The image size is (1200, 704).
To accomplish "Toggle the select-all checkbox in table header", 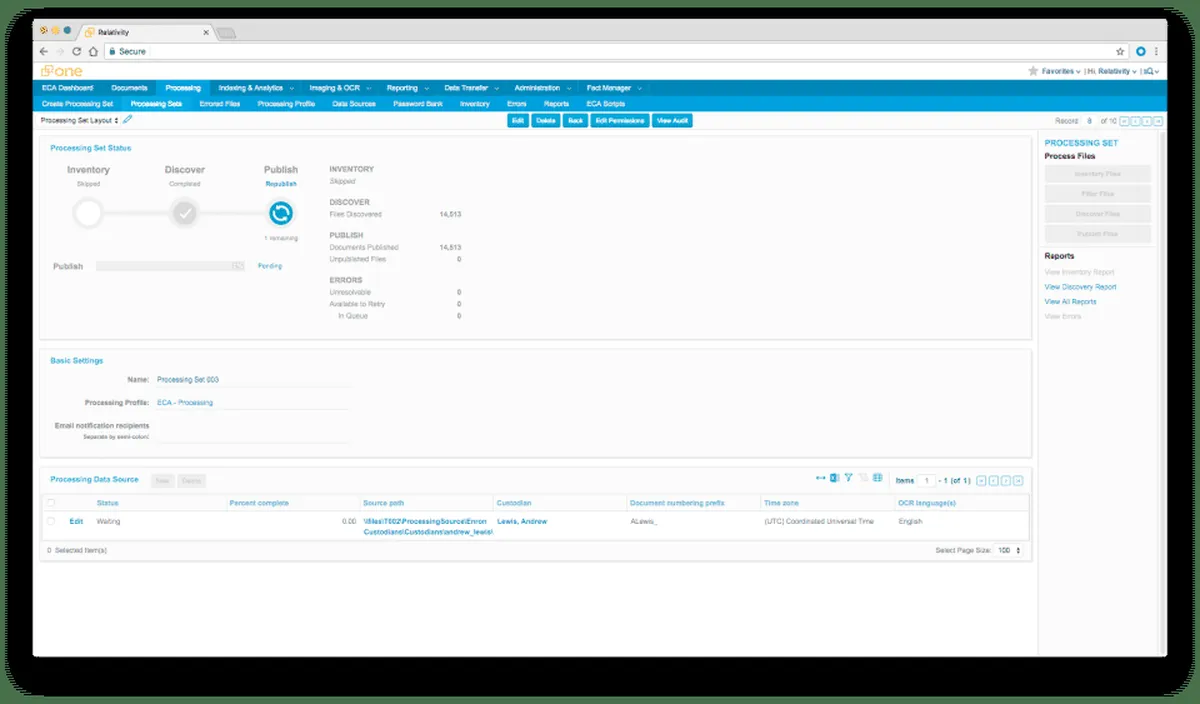I will [51, 502].
